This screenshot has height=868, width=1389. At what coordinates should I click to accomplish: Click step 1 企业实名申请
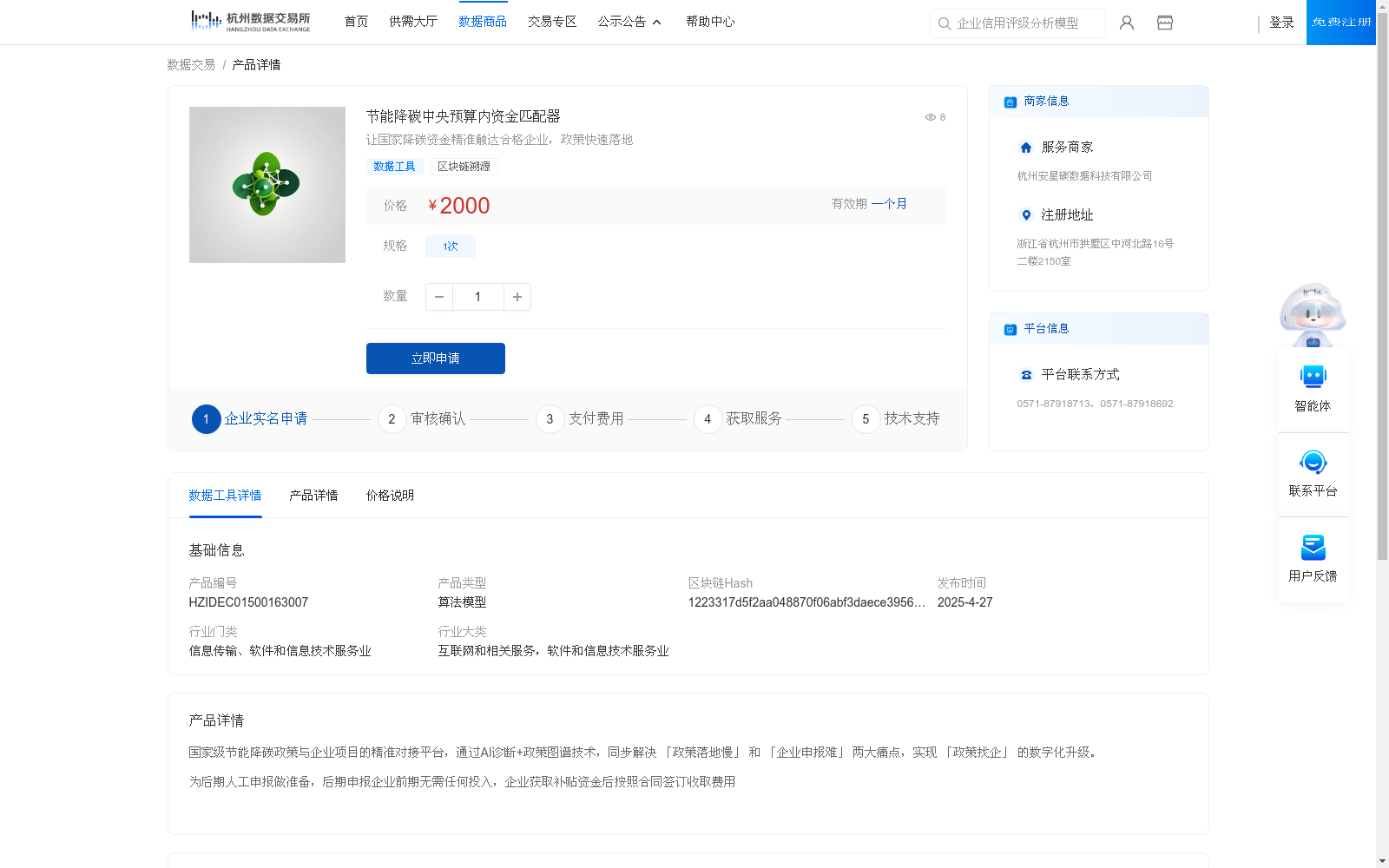[x=250, y=419]
